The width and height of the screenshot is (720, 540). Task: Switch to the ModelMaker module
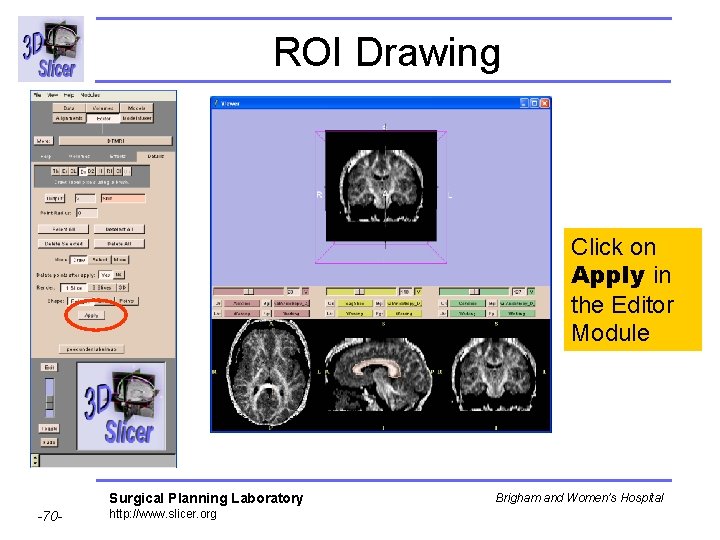(x=136, y=118)
